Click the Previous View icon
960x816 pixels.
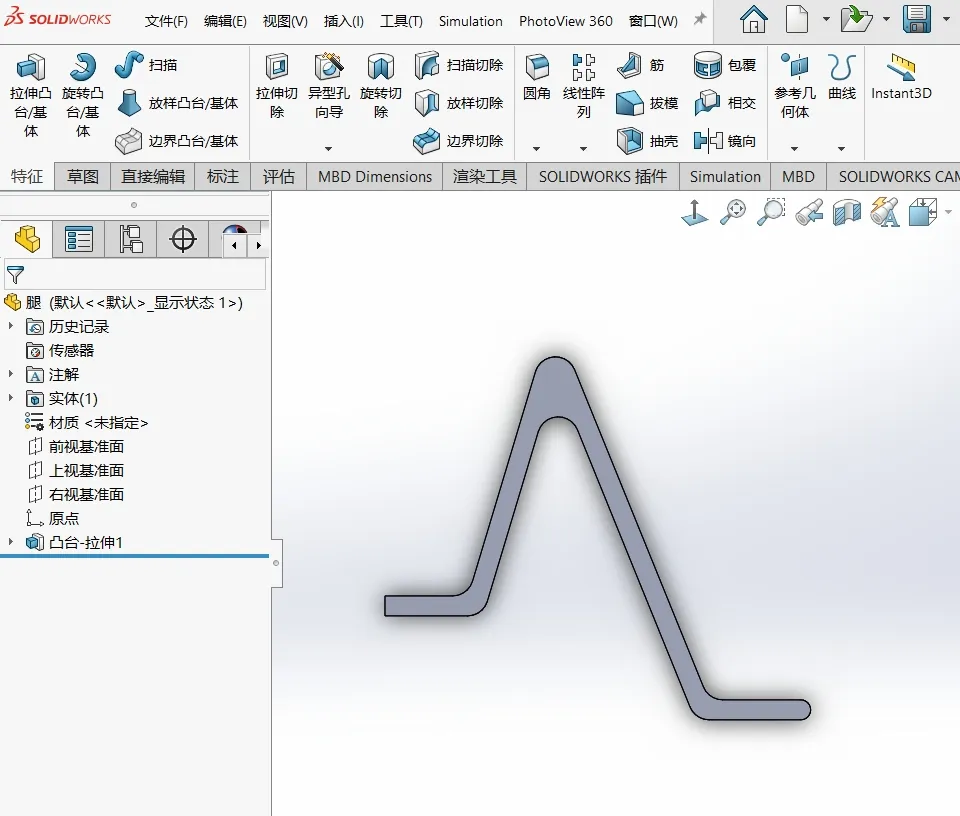(x=809, y=212)
